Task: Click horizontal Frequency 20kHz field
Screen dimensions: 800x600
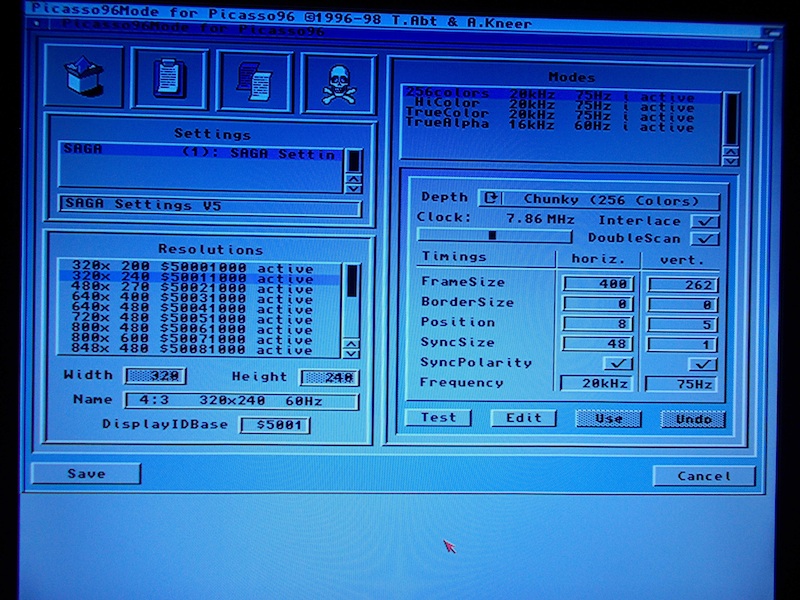Action: (x=596, y=383)
